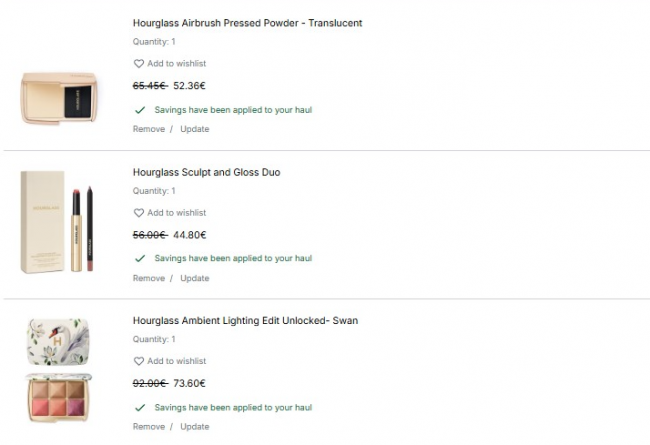
Task: Click heart icon for Ambient Lighting Edit Swan
Action: click(139, 361)
